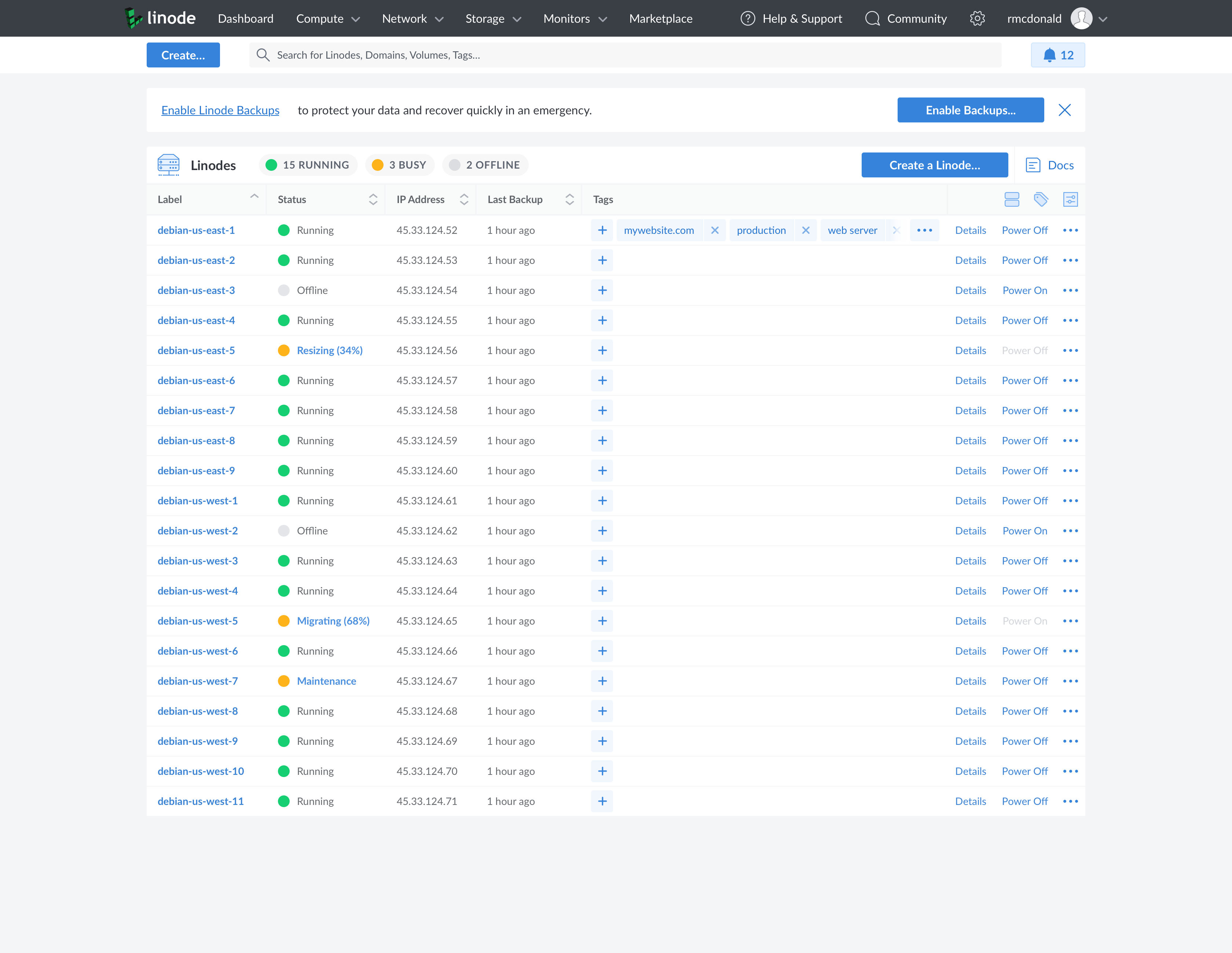Add a tag to debian-us-east-2
This screenshot has width=1232, height=953.
(x=602, y=261)
